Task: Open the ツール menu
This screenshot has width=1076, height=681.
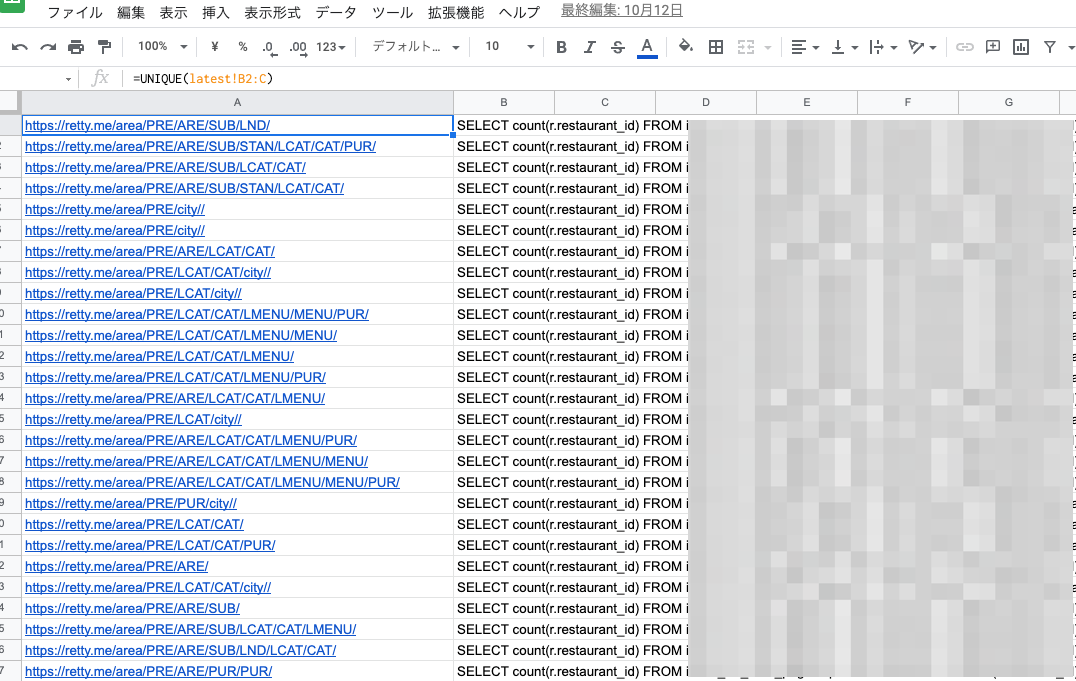Action: 393,12
